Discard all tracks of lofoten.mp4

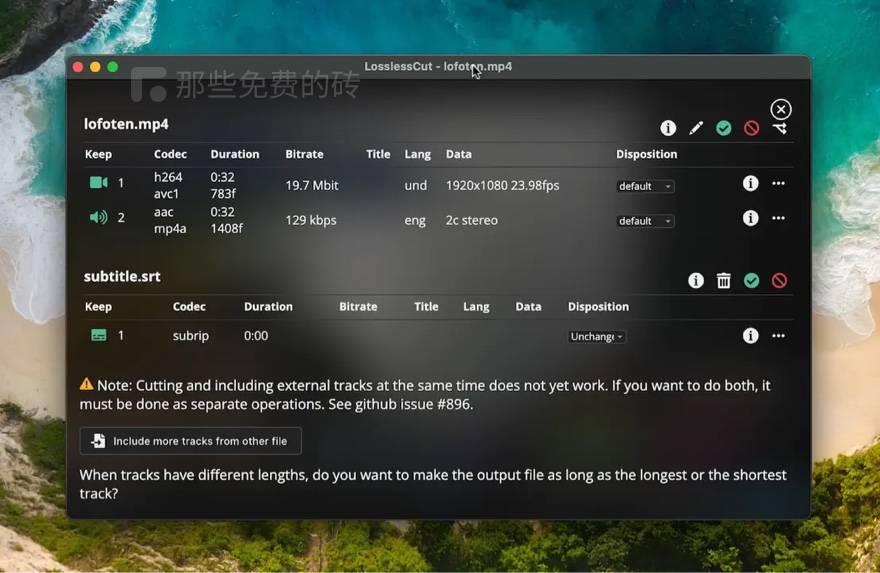[x=751, y=128]
